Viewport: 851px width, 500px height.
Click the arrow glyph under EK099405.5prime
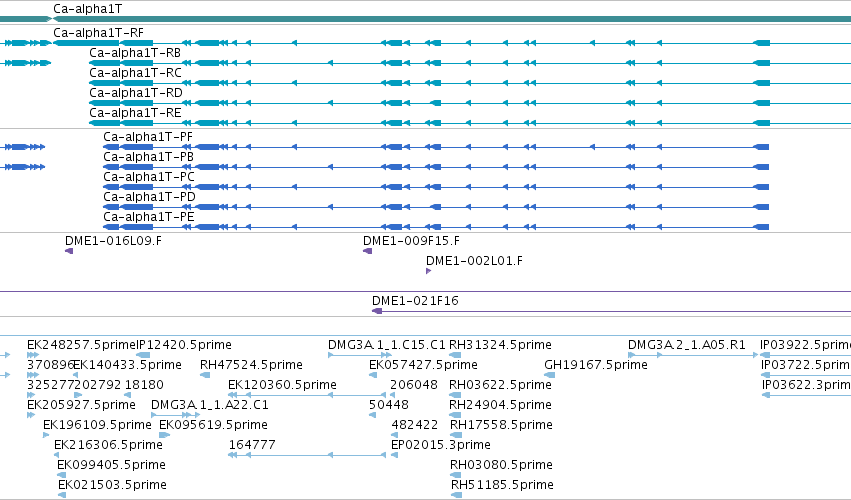(x=61, y=476)
